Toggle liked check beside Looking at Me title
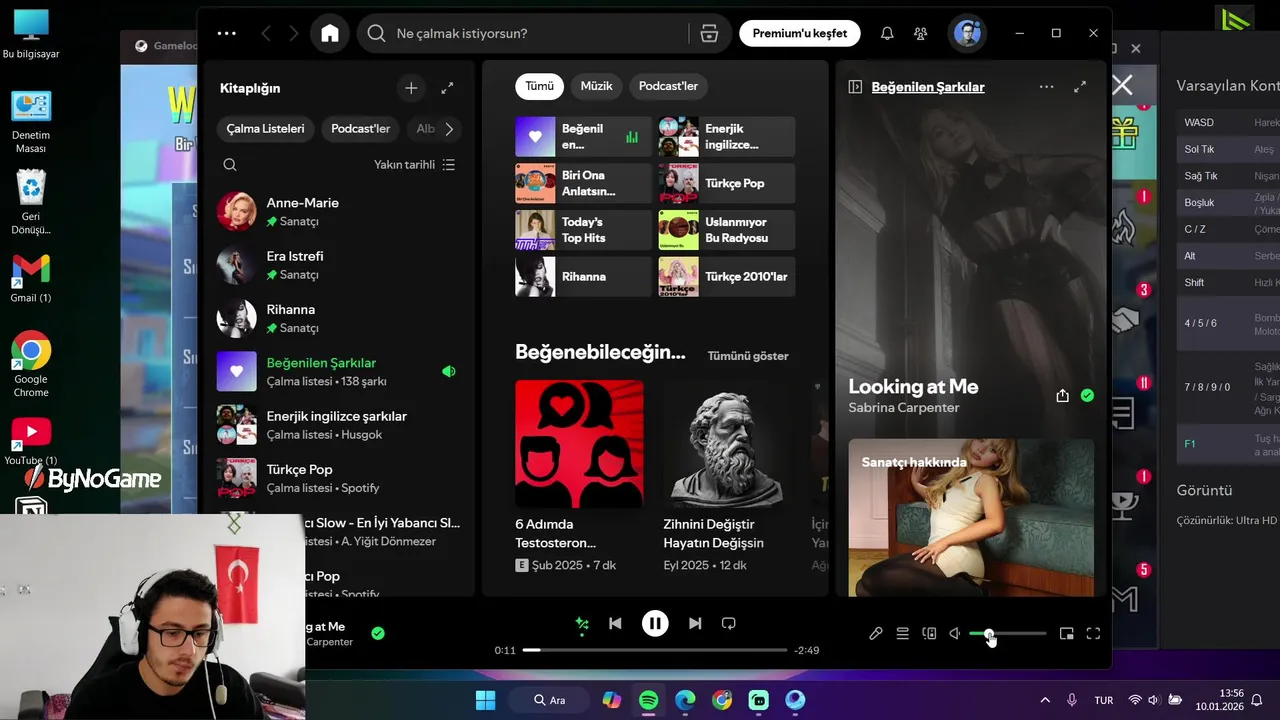 (x=1087, y=395)
